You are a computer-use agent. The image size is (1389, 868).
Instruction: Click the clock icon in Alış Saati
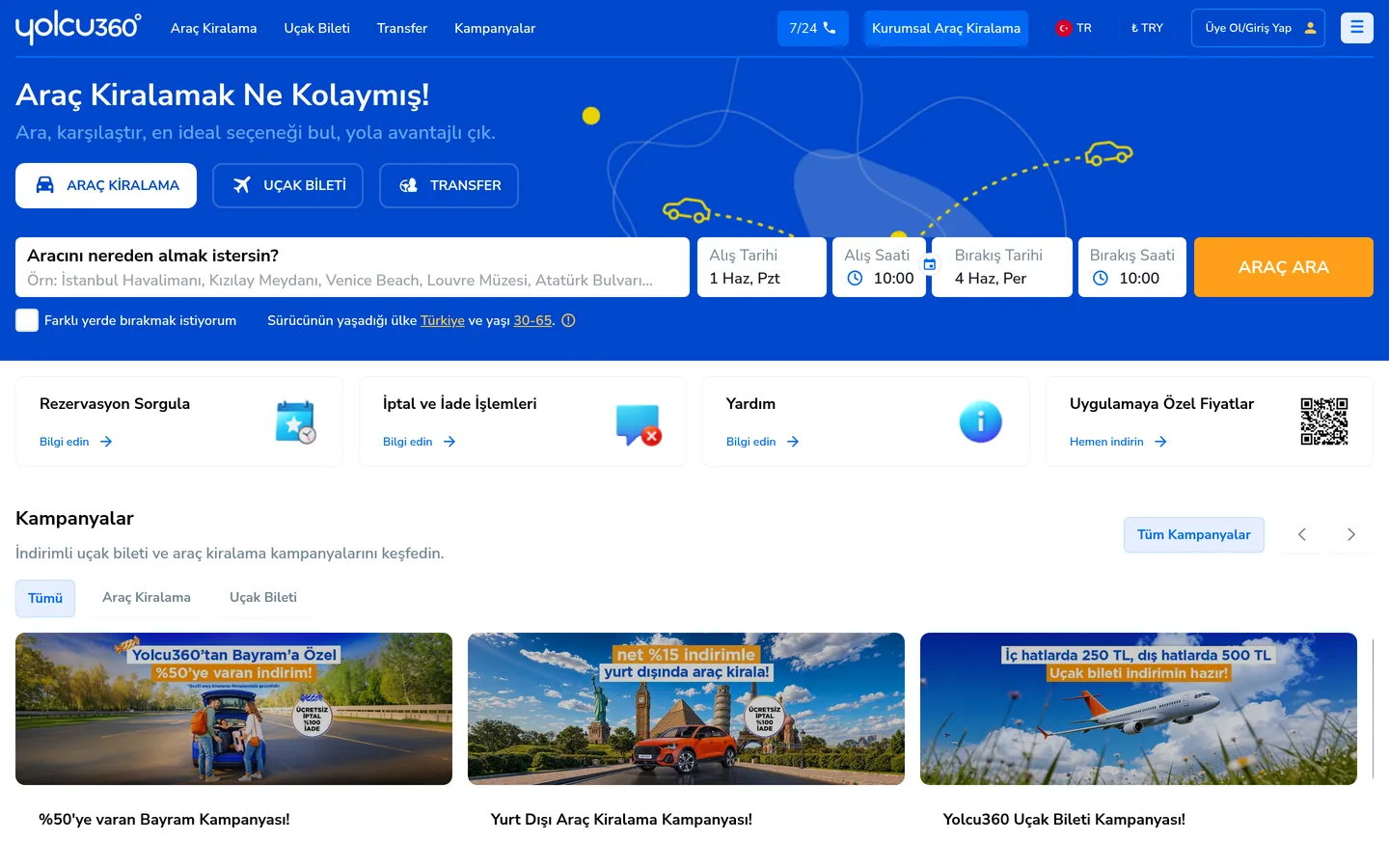pyautogui.click(x=855, y=279)
